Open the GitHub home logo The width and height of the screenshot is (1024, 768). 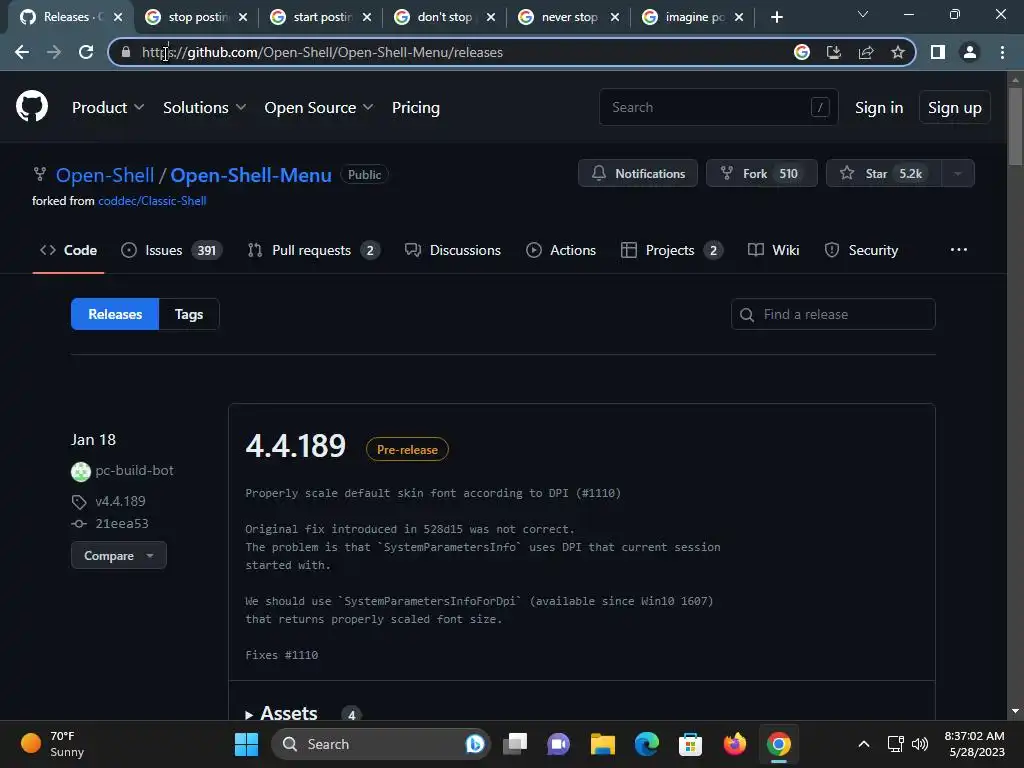tap(31, 106)
